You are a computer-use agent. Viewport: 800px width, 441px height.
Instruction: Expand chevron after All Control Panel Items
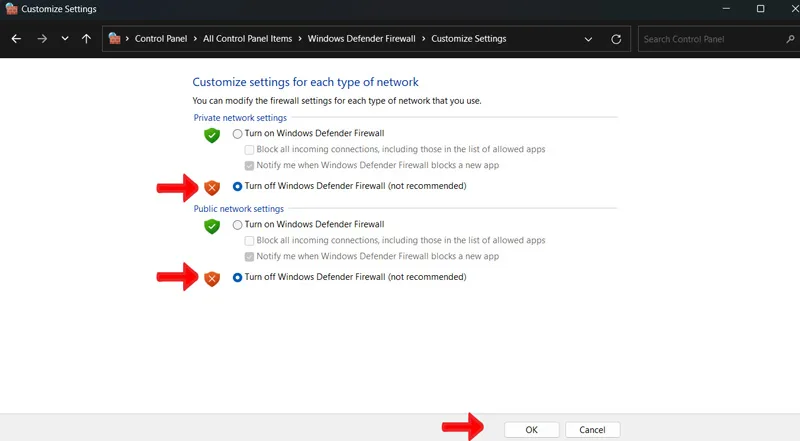coord(300,39)
